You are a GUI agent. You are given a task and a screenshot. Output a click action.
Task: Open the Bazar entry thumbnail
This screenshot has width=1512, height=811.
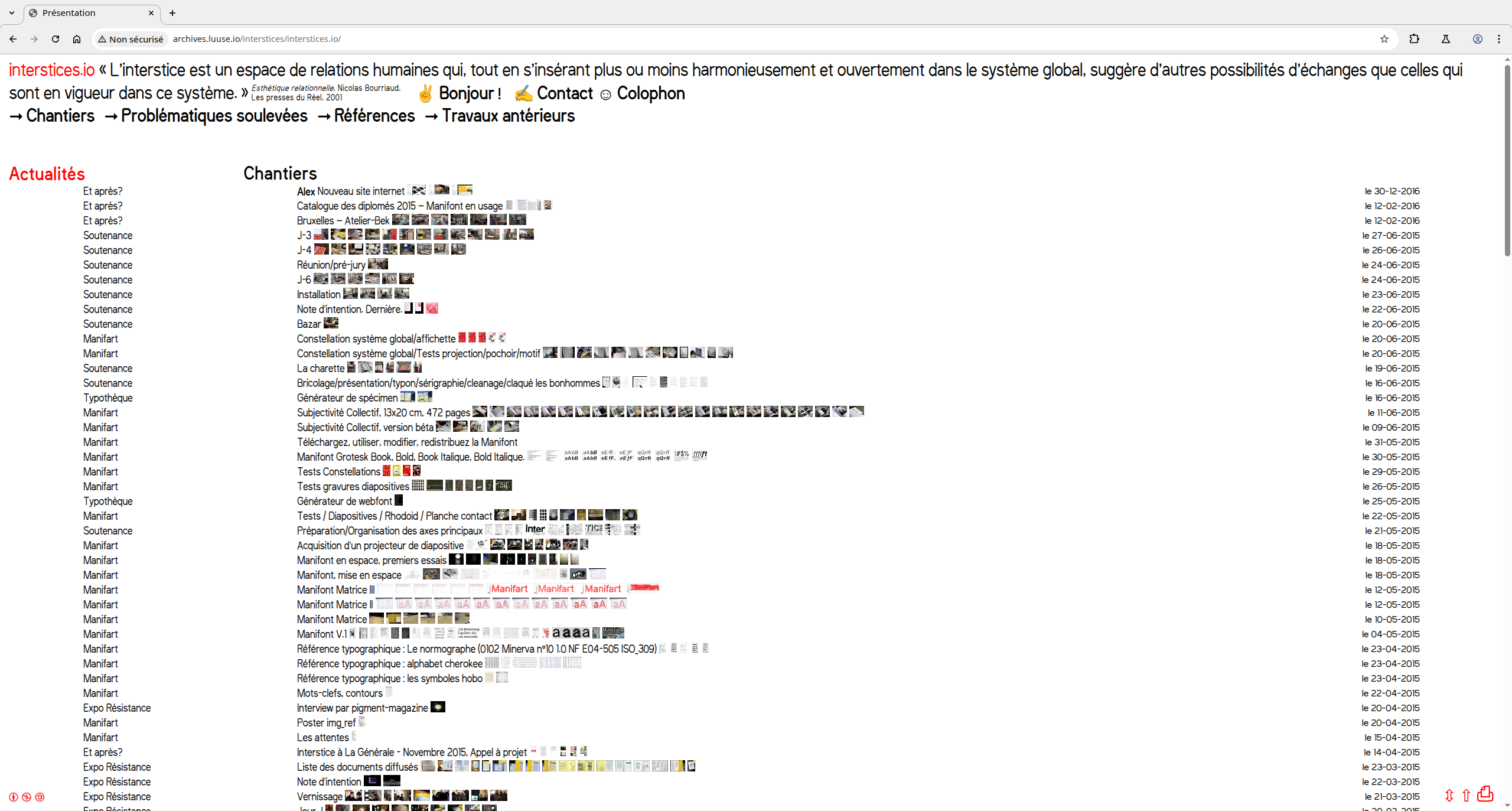331,323
